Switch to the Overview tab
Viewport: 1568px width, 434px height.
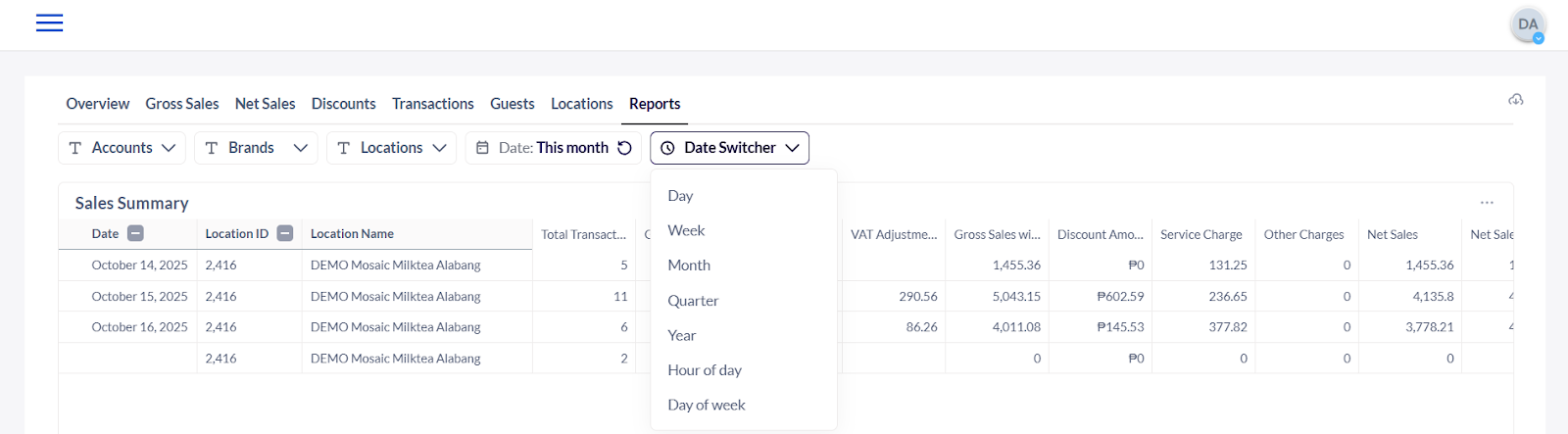click(97, 104)
